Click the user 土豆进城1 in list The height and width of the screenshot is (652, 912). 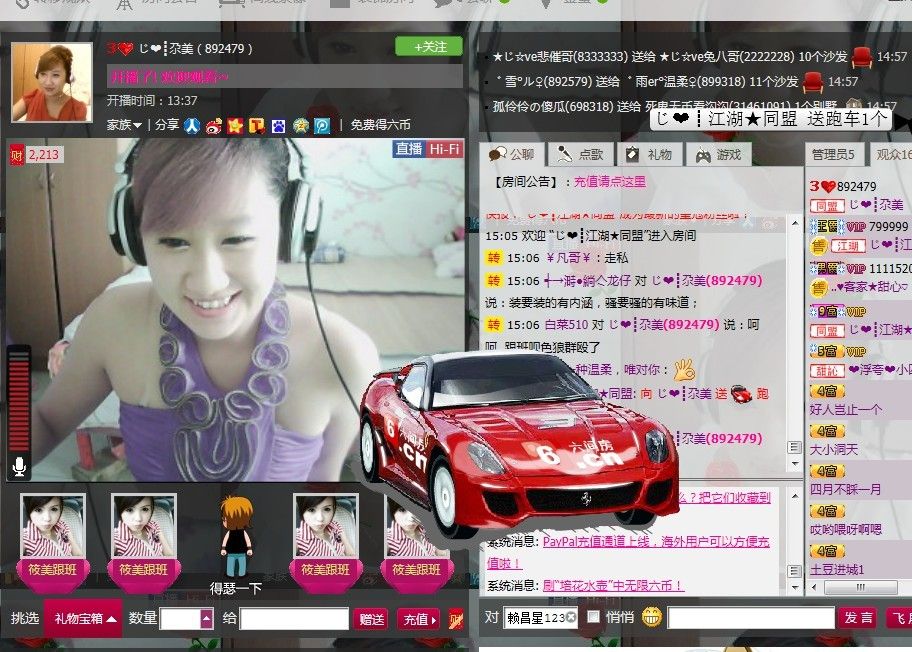pos(837,570)
